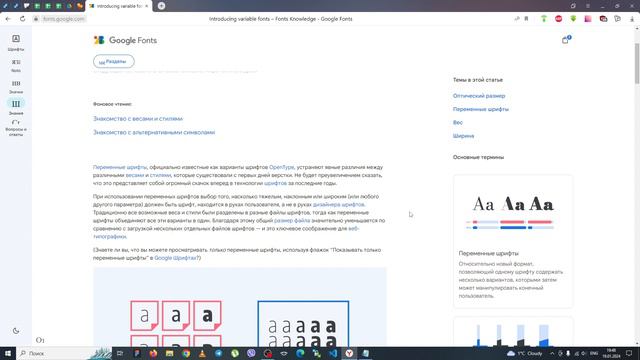Screen dimensions: 640x360
Task: Open the Noto section in the sidebar
Action: [16, 65]
